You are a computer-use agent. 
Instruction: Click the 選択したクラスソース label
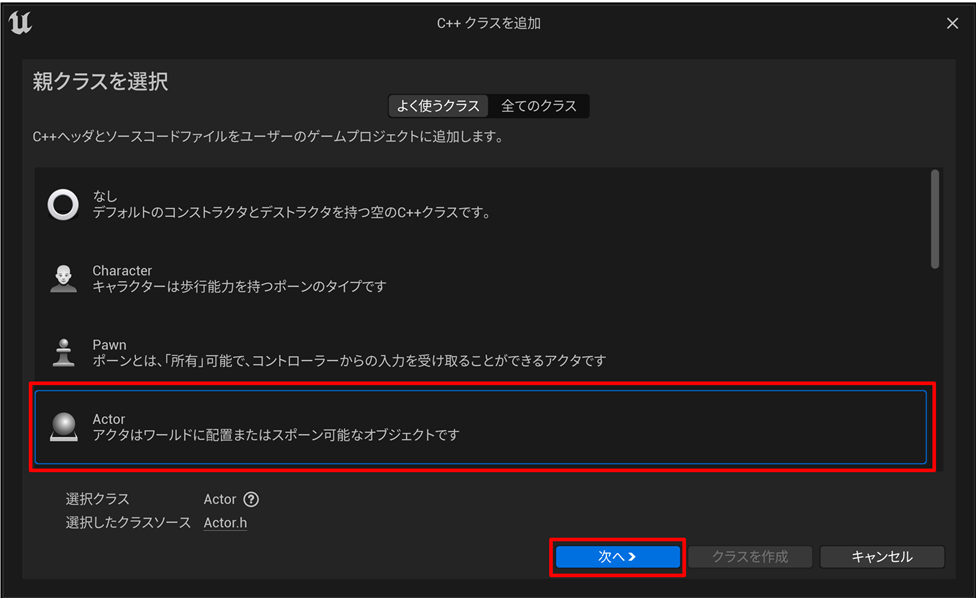128,523
